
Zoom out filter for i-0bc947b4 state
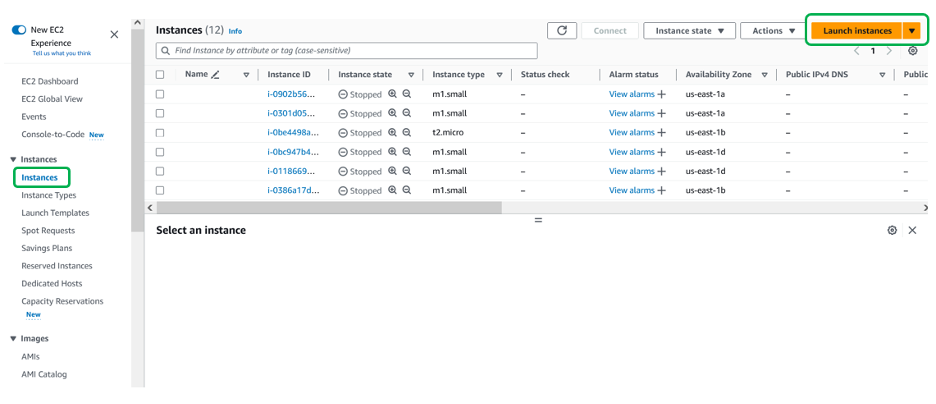click(407, 152)
